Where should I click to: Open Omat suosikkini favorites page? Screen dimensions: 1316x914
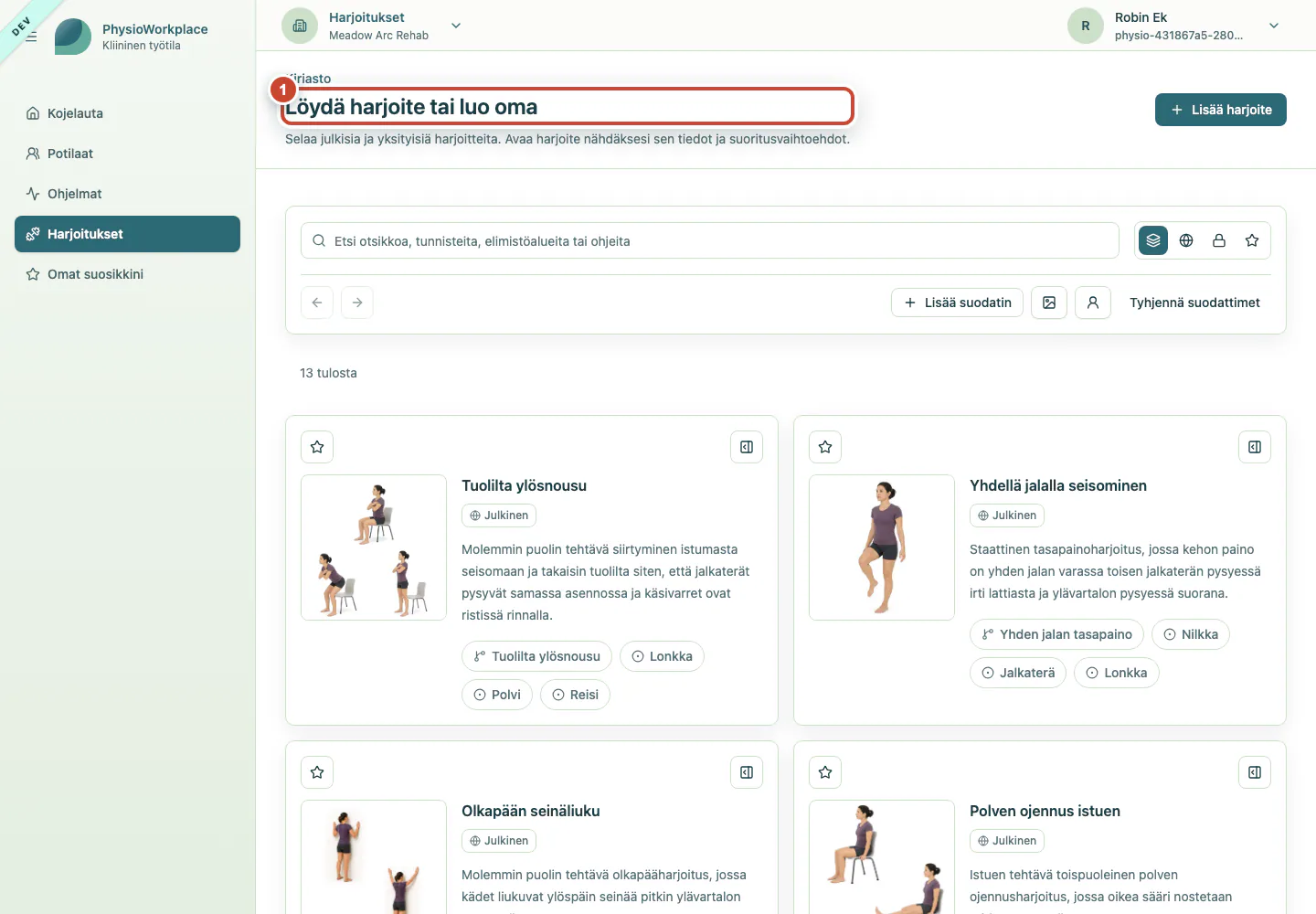[x=127, y=274]
